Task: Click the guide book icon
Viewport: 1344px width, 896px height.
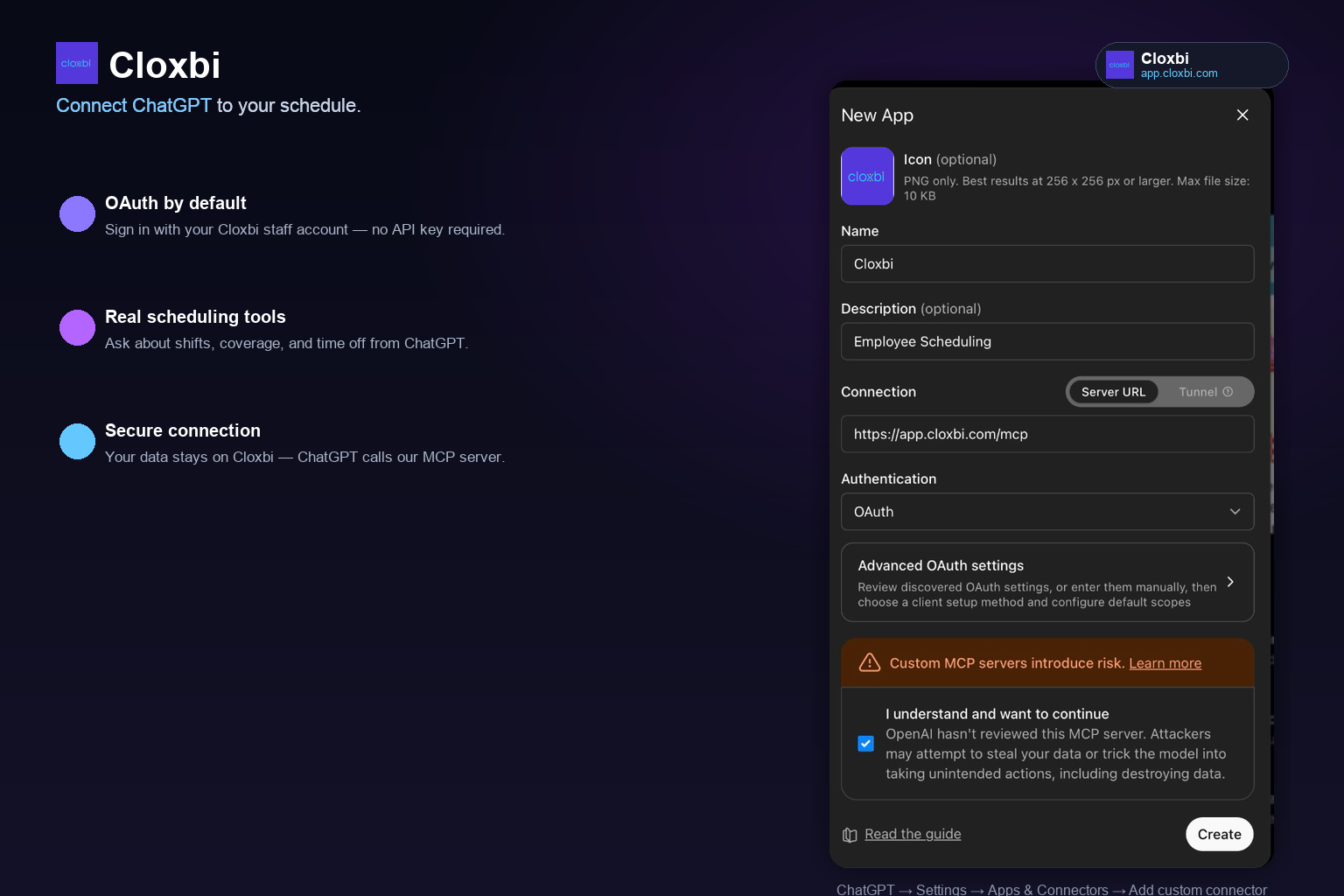Action: 850,835
